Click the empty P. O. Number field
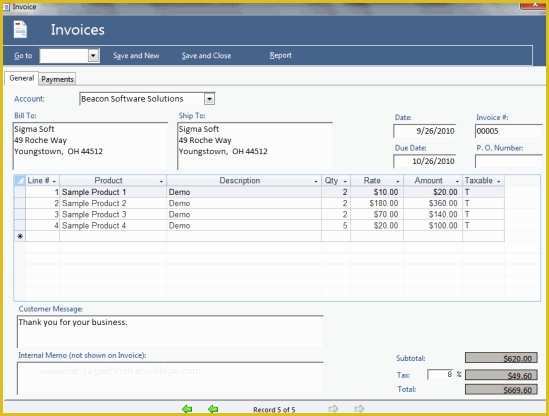The image size is (549, 416). (x=509, y=161)
